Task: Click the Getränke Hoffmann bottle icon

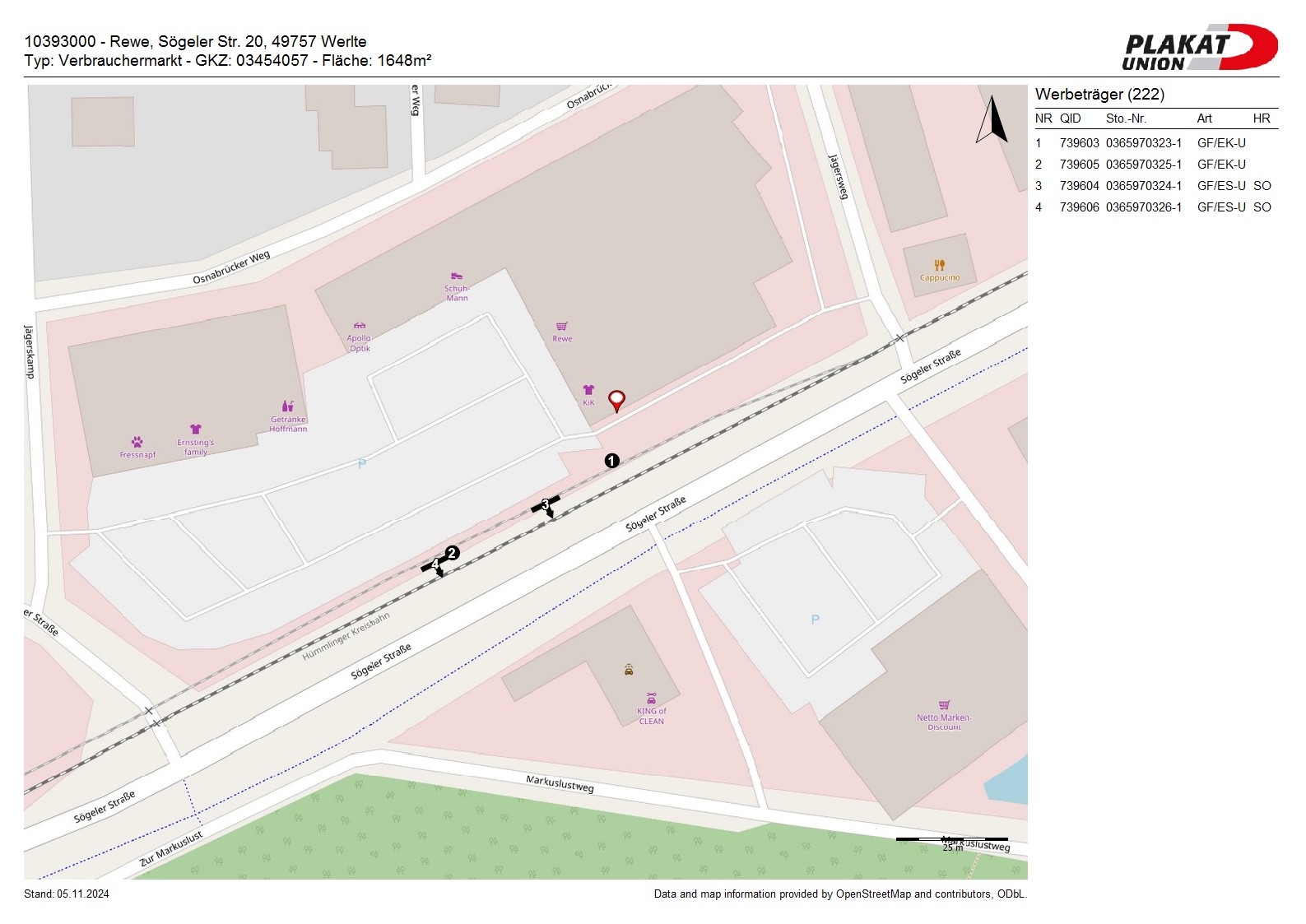Action: click(287, 406)
